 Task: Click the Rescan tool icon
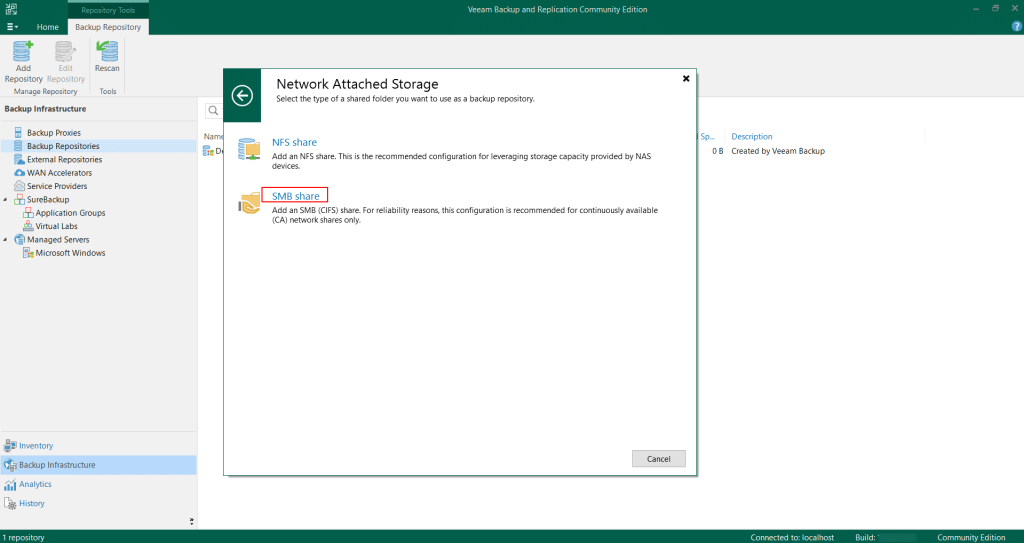(107, 51)
